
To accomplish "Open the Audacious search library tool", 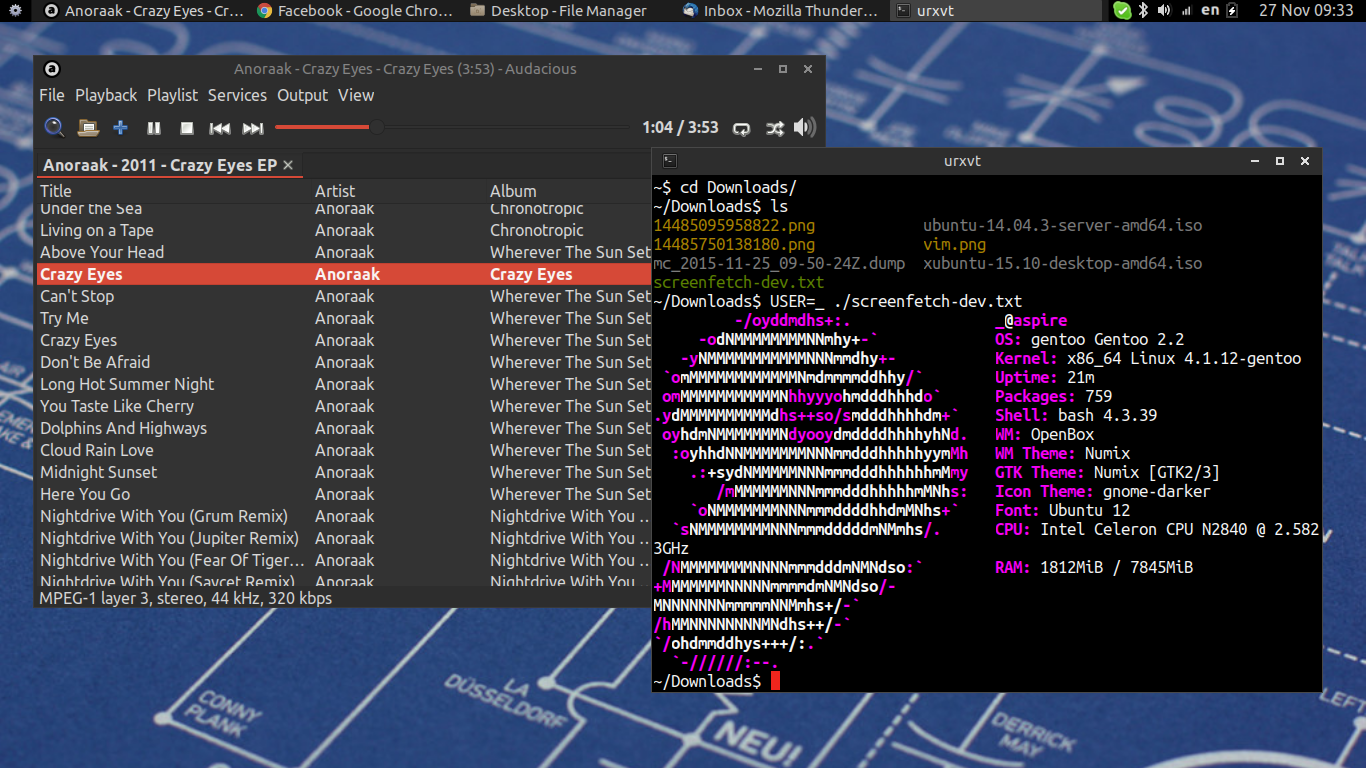I will point(55,128).
